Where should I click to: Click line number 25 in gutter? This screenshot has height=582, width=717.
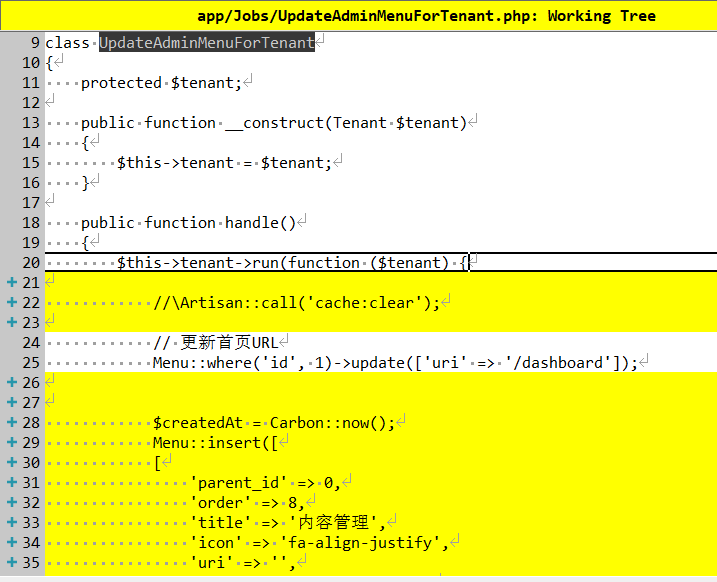click(x=31, y=363)
